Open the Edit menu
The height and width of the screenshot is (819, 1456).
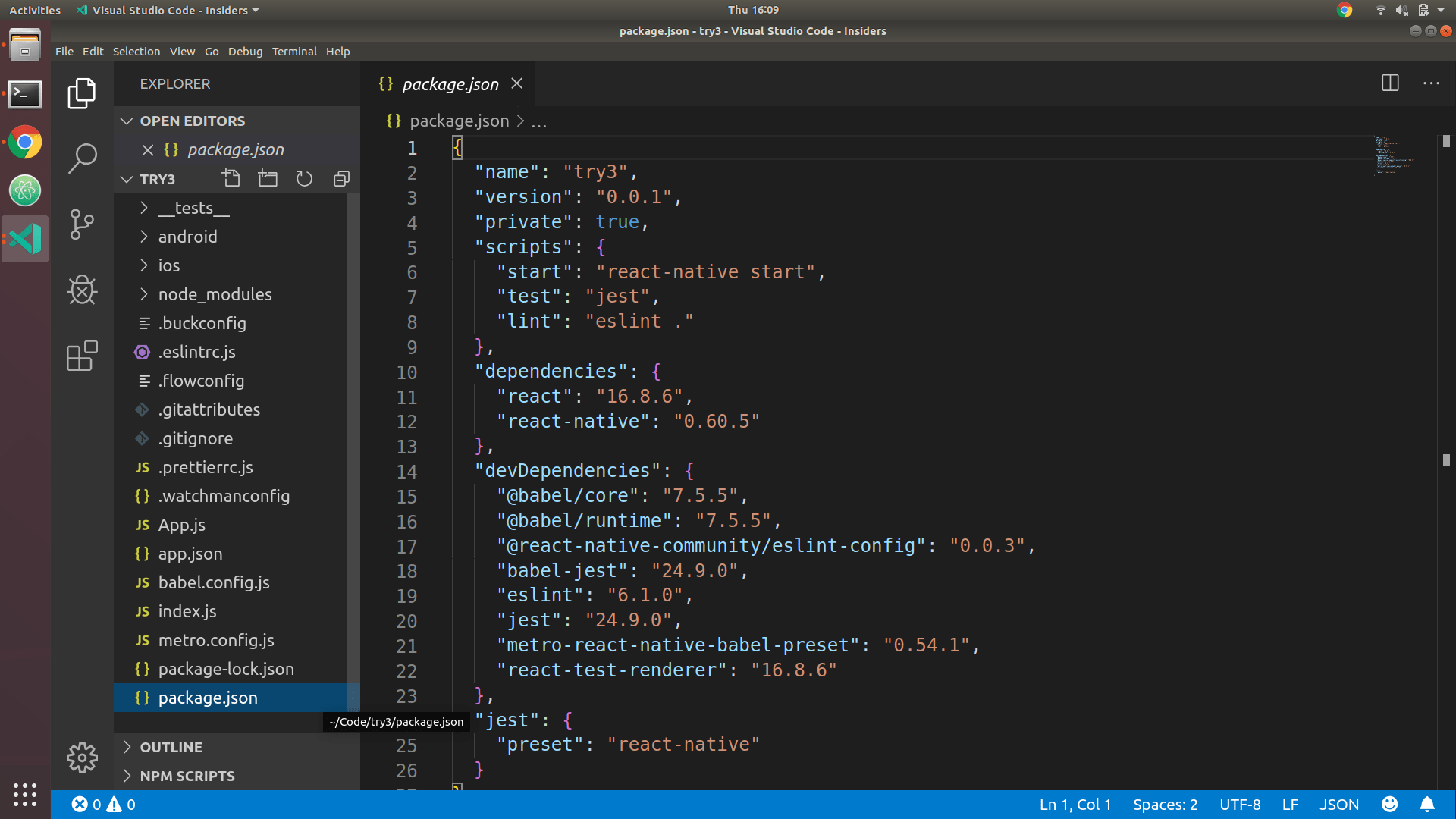pyautogui.click(x=93, y=52)
